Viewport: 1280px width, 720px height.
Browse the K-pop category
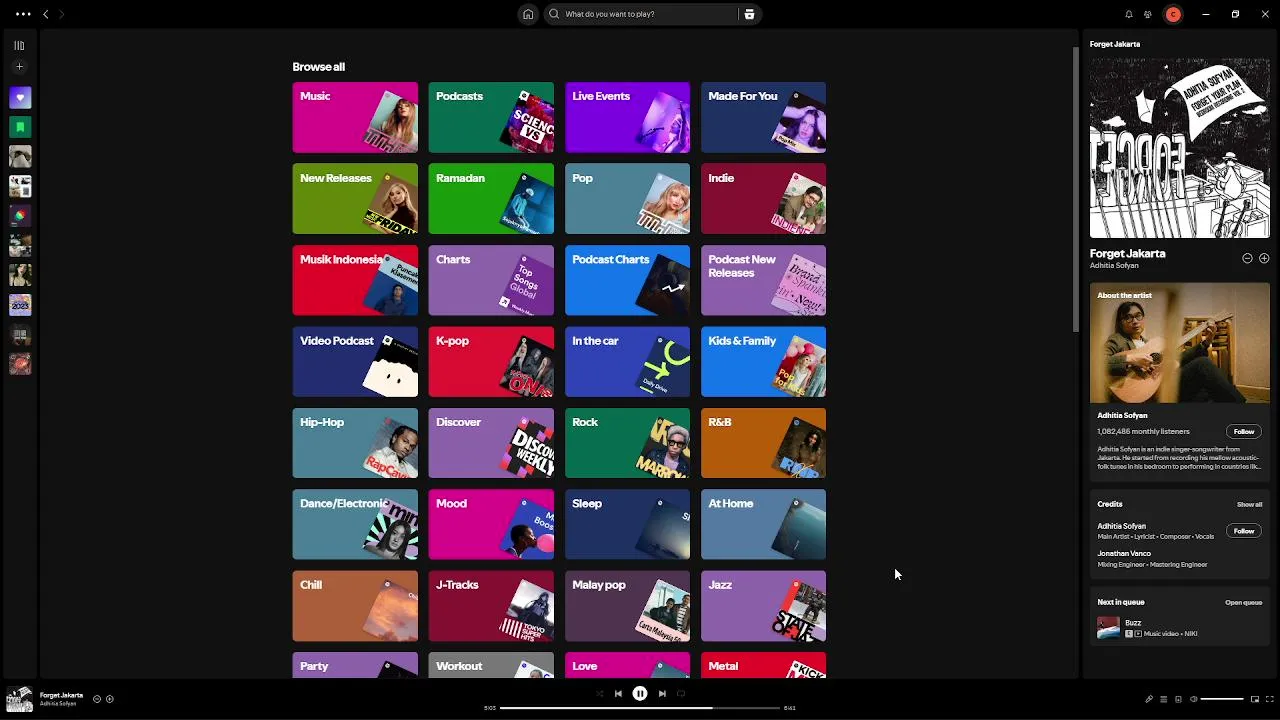tap(491, 362)
